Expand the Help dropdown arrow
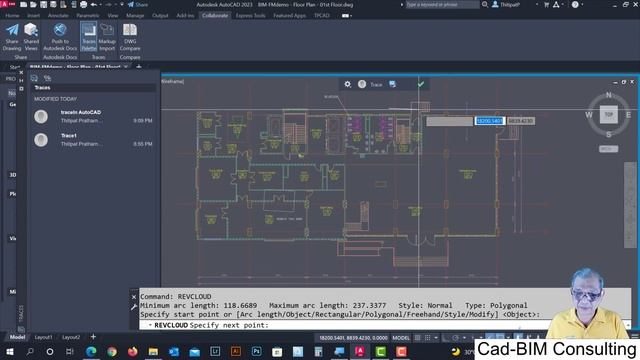This screenshot has height=360, width=640. tap(582, 4)
